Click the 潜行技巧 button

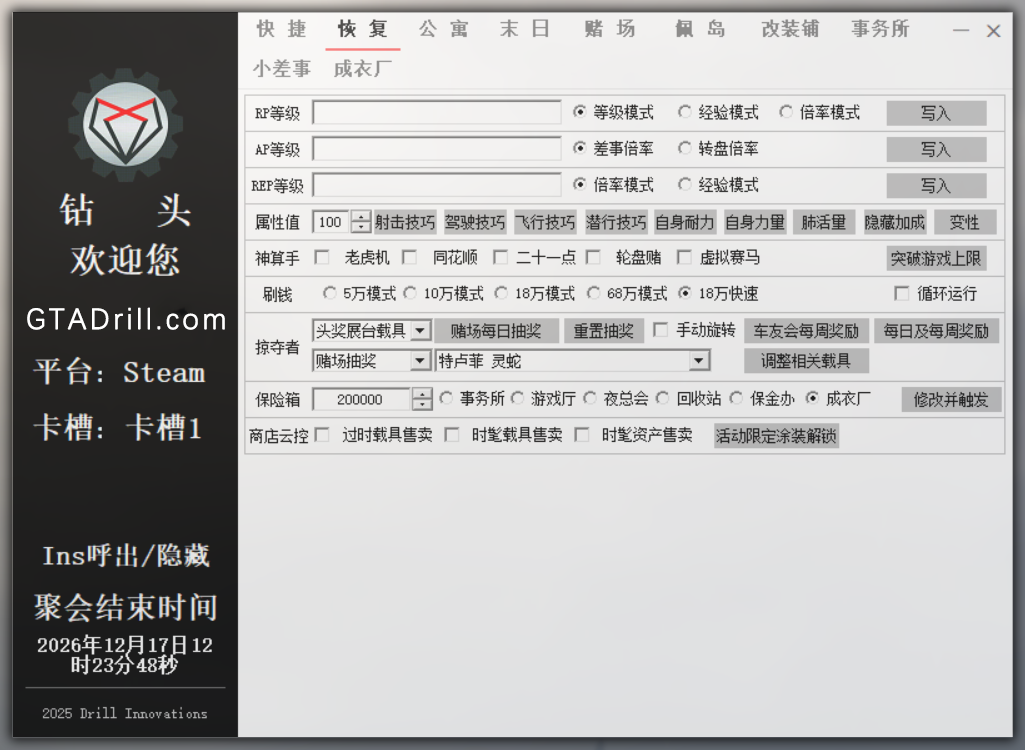[616, 222]
